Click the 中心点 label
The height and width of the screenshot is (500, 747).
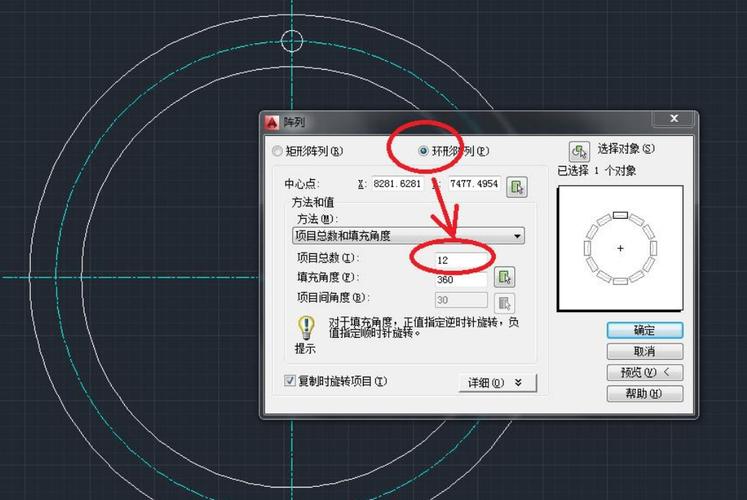302,184
